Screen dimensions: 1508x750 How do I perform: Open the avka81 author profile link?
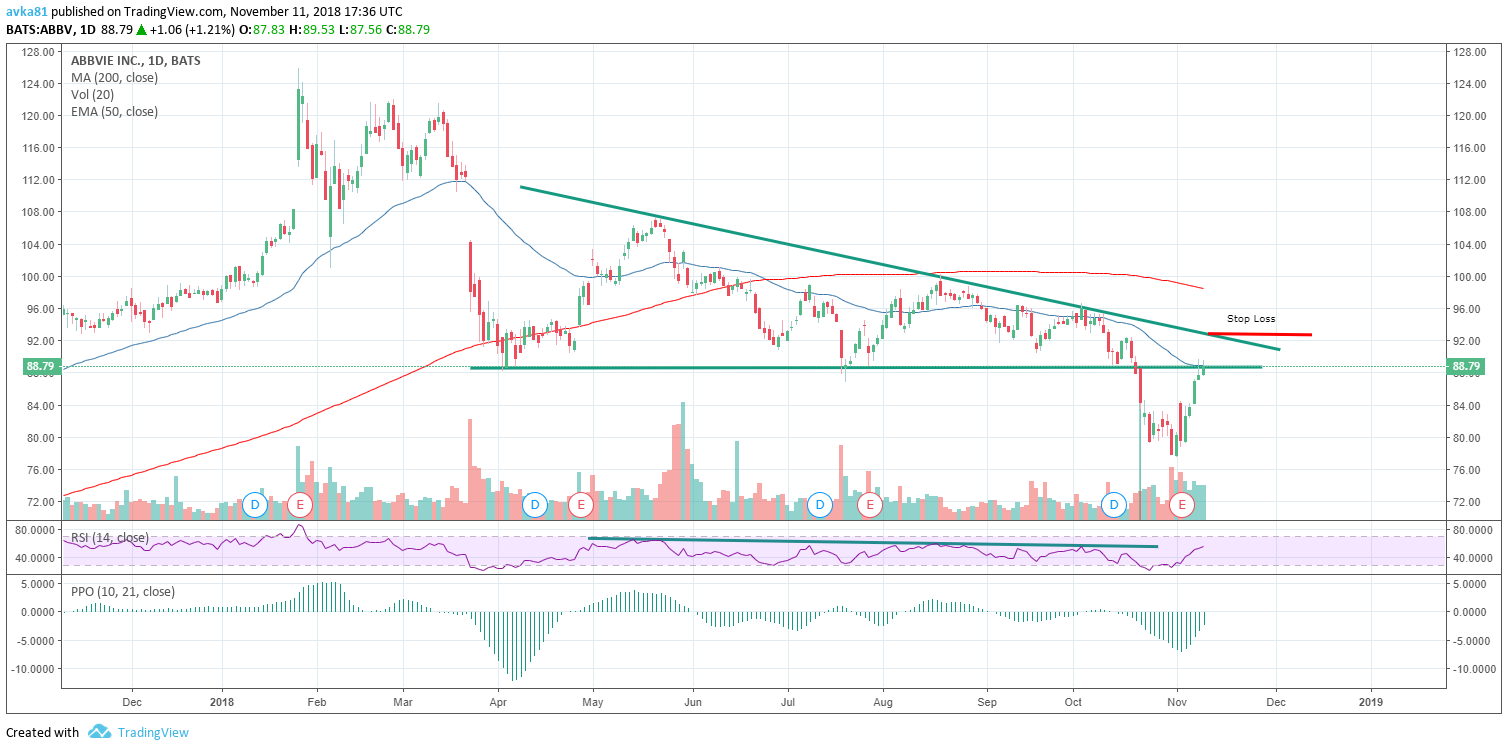point(29,11)
